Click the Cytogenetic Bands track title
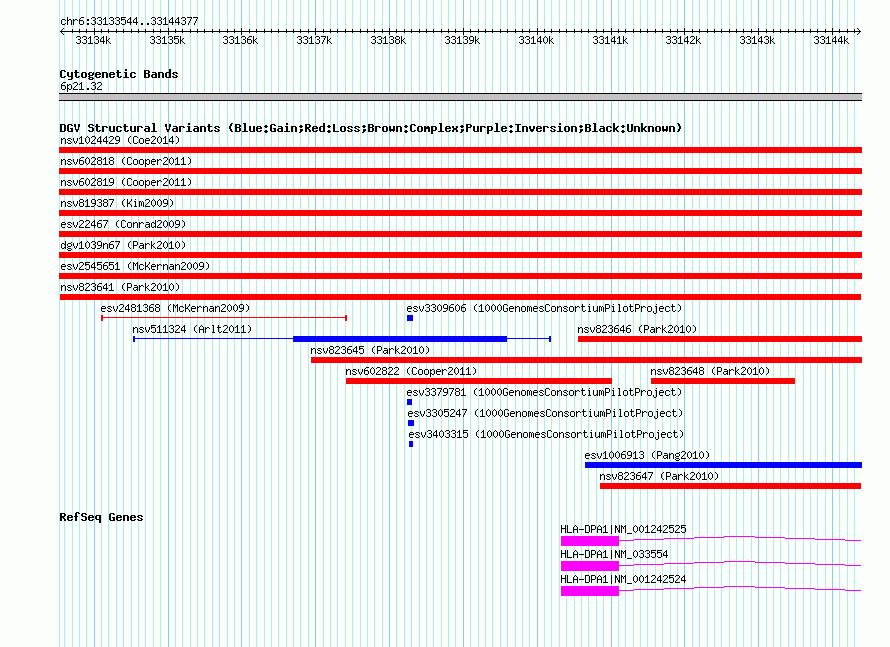 pos(119,74)
